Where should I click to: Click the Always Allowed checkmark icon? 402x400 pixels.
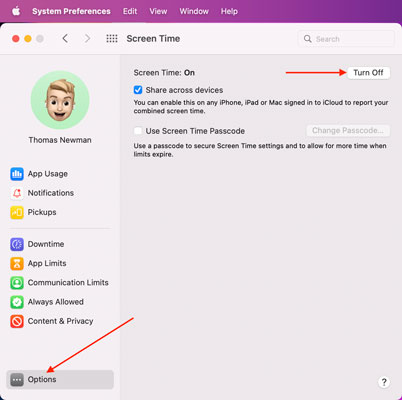coord(17,302)
